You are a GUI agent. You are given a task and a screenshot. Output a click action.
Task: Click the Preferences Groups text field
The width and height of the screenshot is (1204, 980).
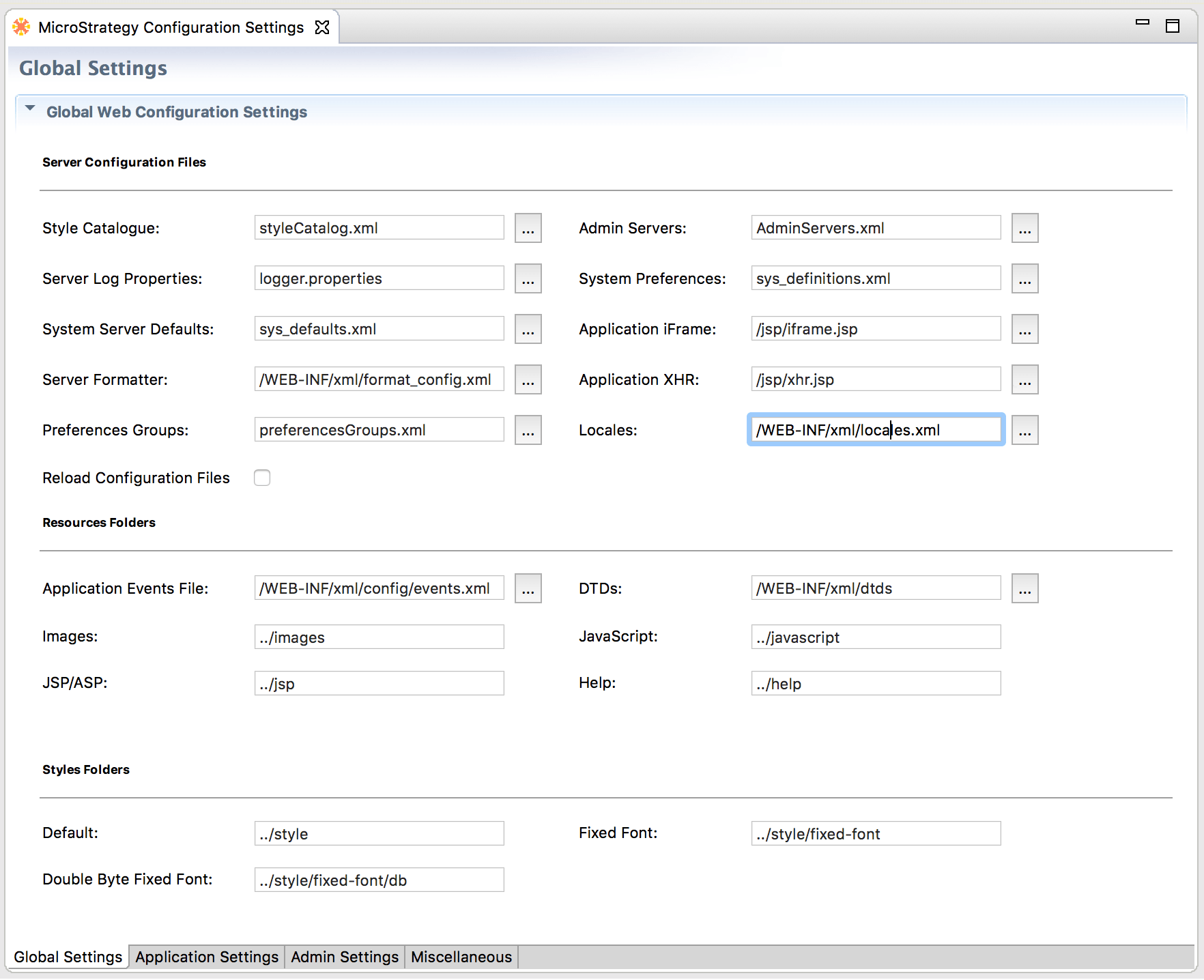(379, 430)
